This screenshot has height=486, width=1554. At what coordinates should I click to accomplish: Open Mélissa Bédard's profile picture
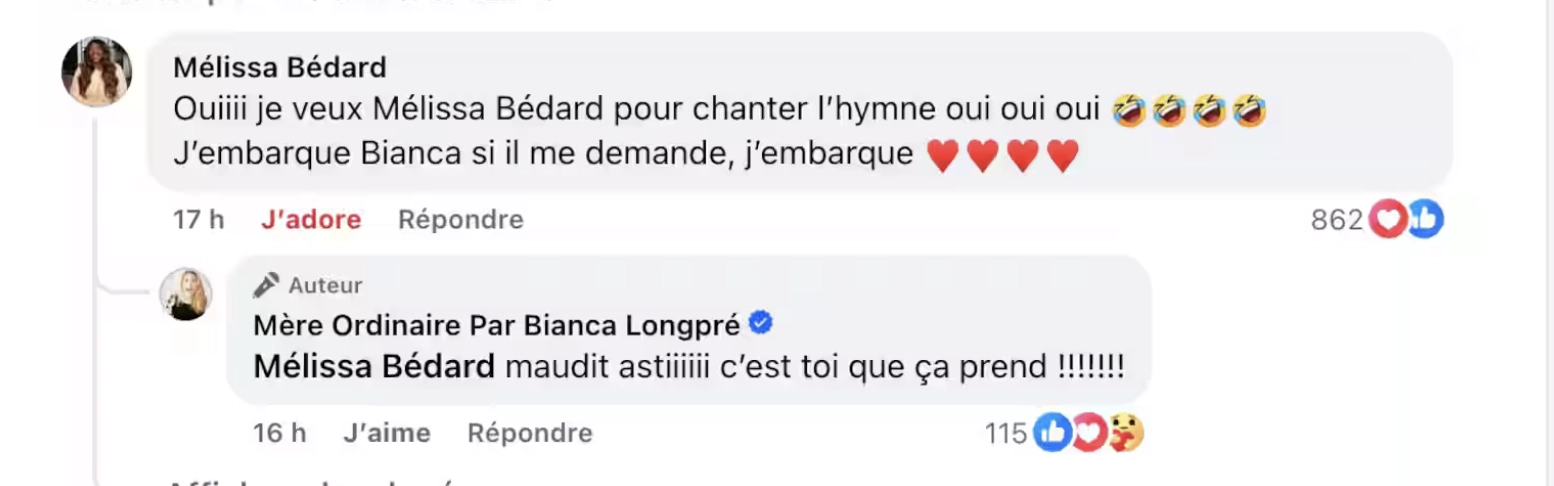pyautogui.click(x=97, y=71)
